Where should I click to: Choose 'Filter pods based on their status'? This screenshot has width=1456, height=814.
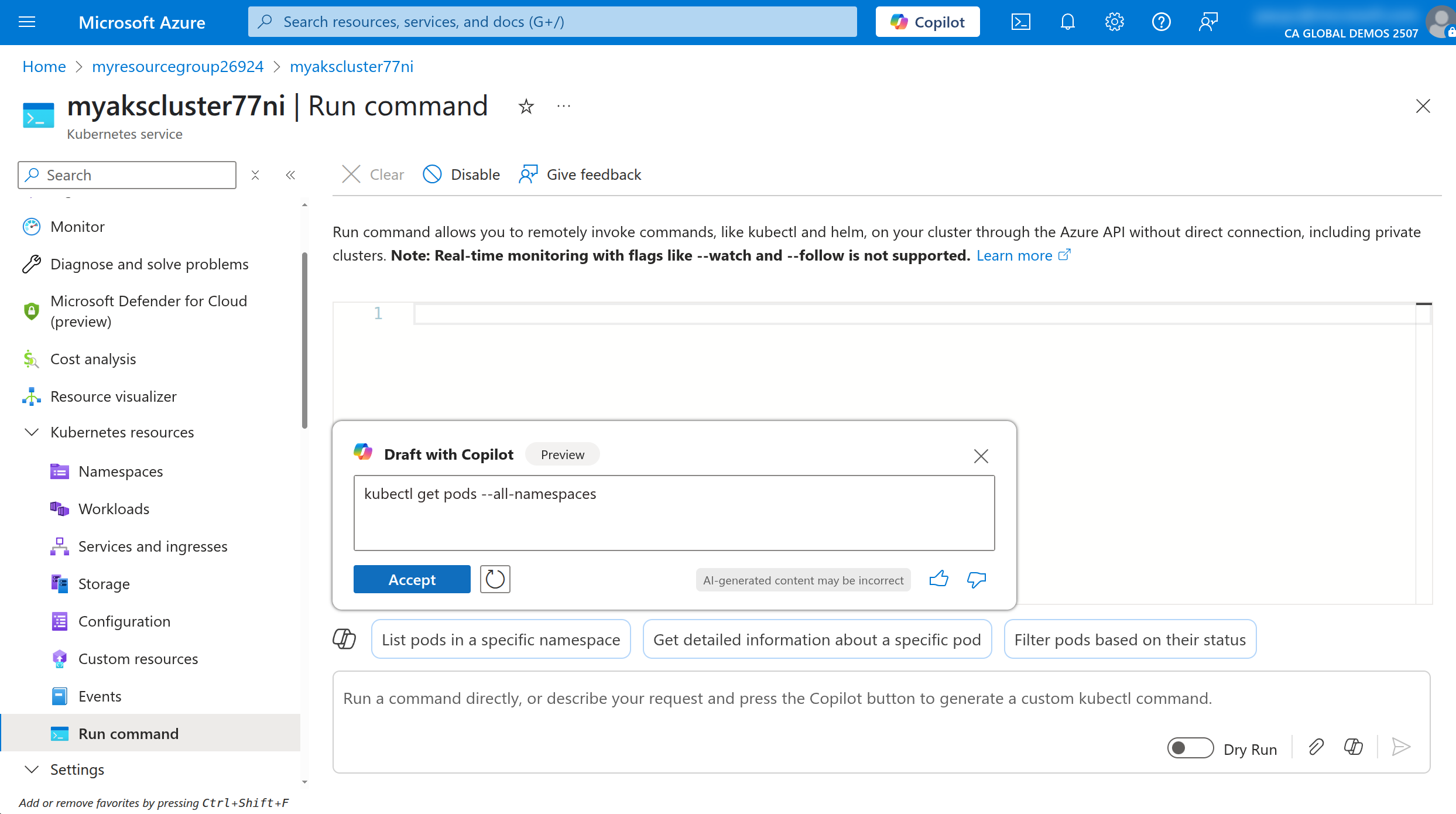pos(1129,639)
